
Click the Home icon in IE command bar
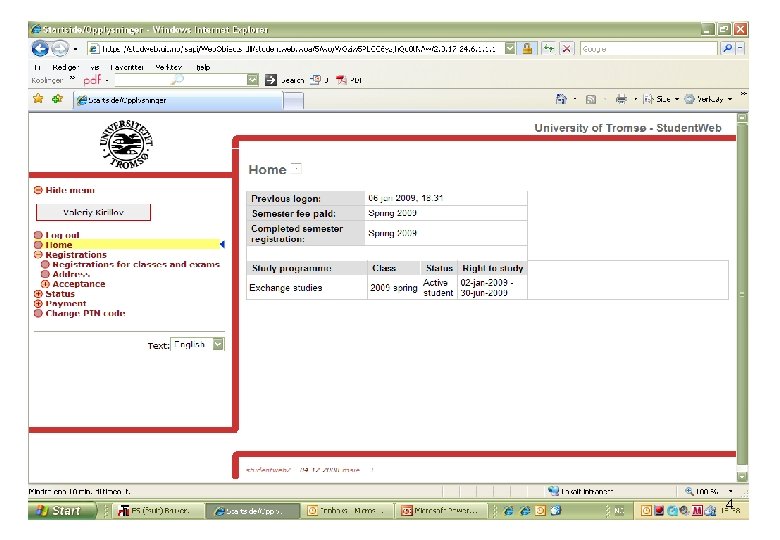561,99
